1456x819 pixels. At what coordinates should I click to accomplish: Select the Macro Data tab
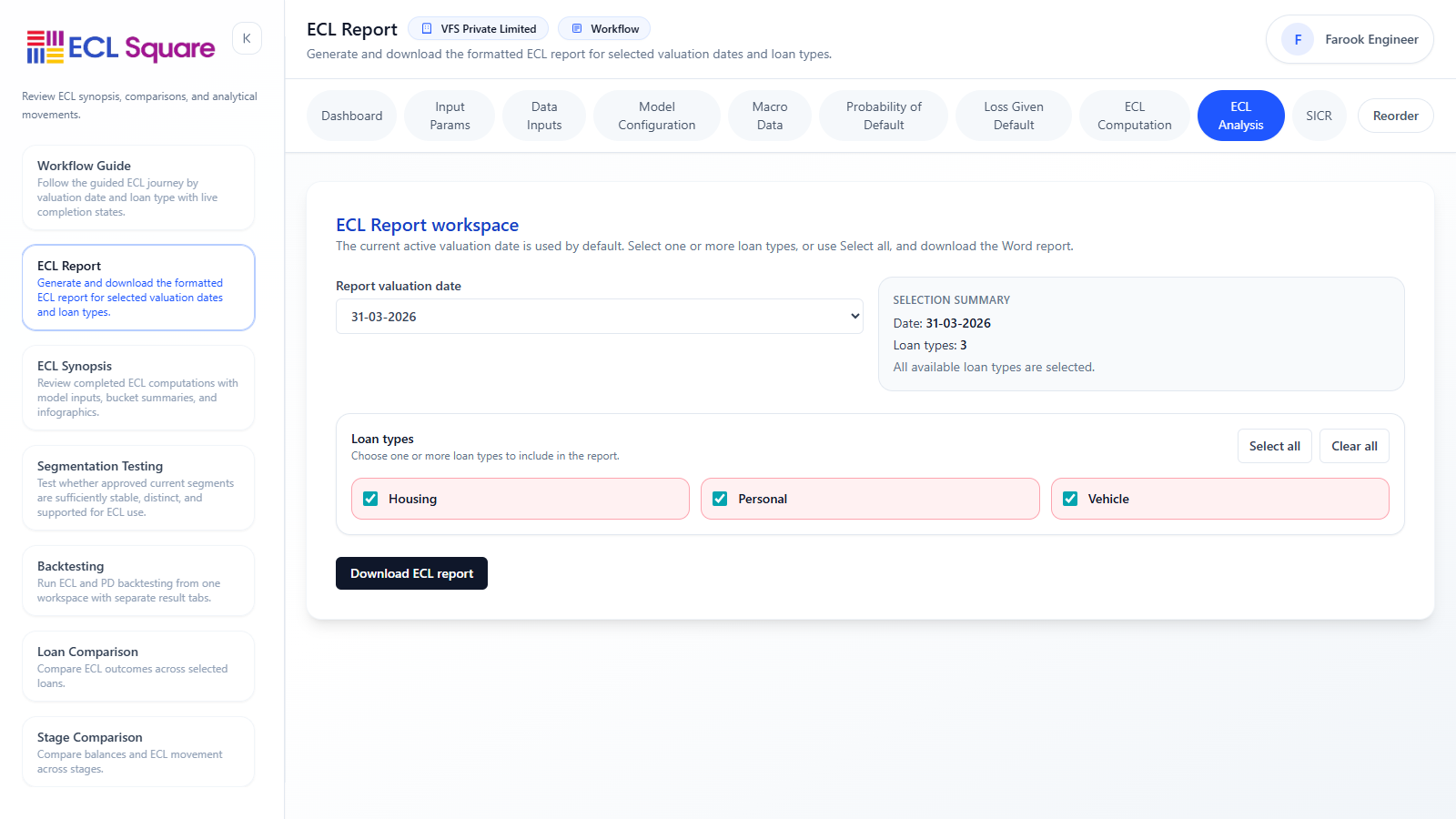click(770, 116)
